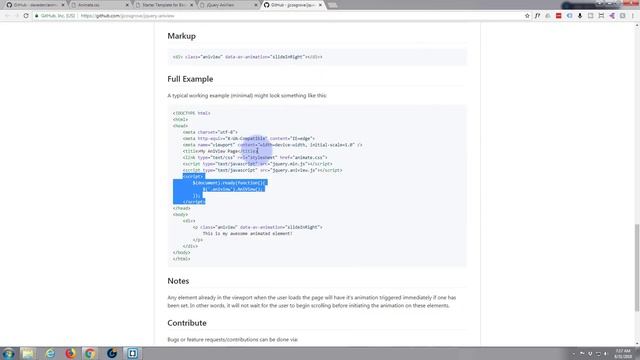Click the Markup div aniview code line
This screenshot has width=640, height=360.
coord(247,57)
